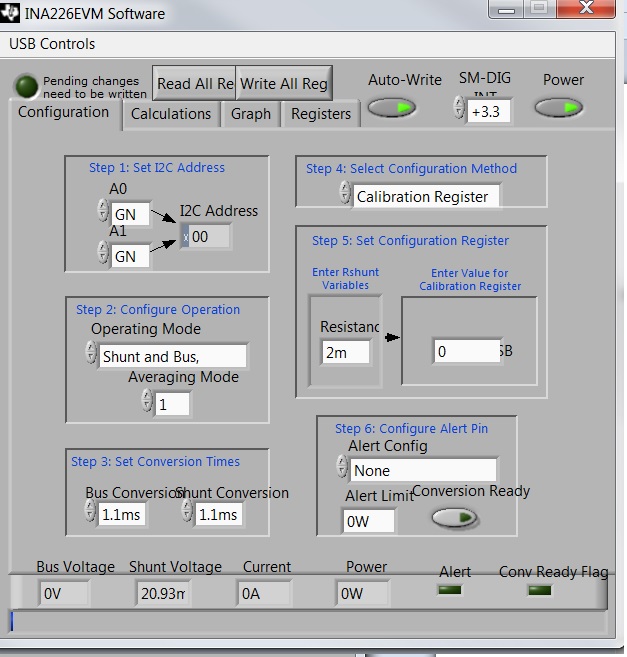The height and width of the screenshot is (657, 627).
Task: Toggle the Conversion Ready switch
Action: point(454,518)
